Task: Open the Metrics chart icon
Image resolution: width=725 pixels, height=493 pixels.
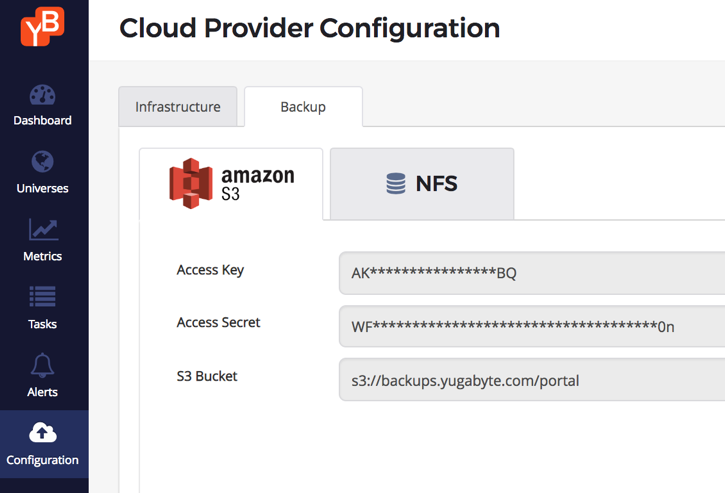Action: click(42, 230)
